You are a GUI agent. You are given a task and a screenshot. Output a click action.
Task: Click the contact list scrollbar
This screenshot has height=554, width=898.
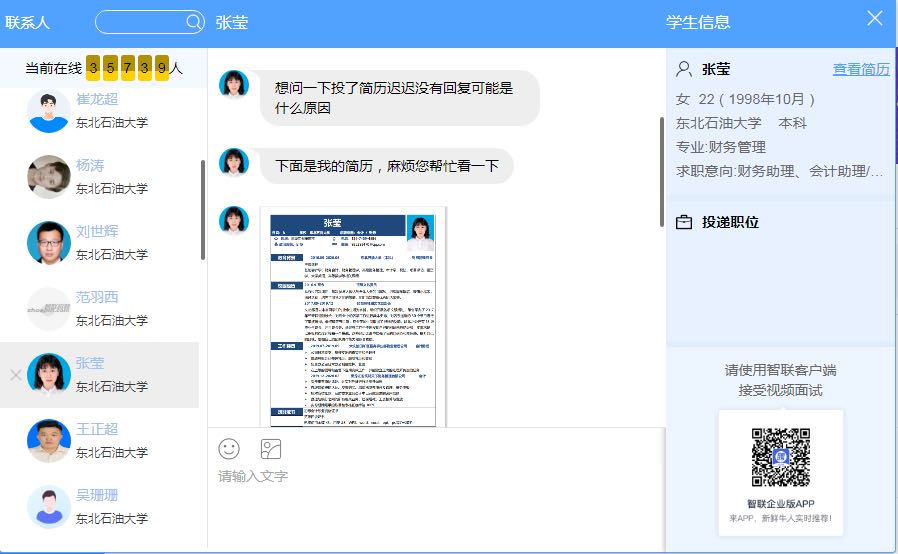[x=203, y=210]
